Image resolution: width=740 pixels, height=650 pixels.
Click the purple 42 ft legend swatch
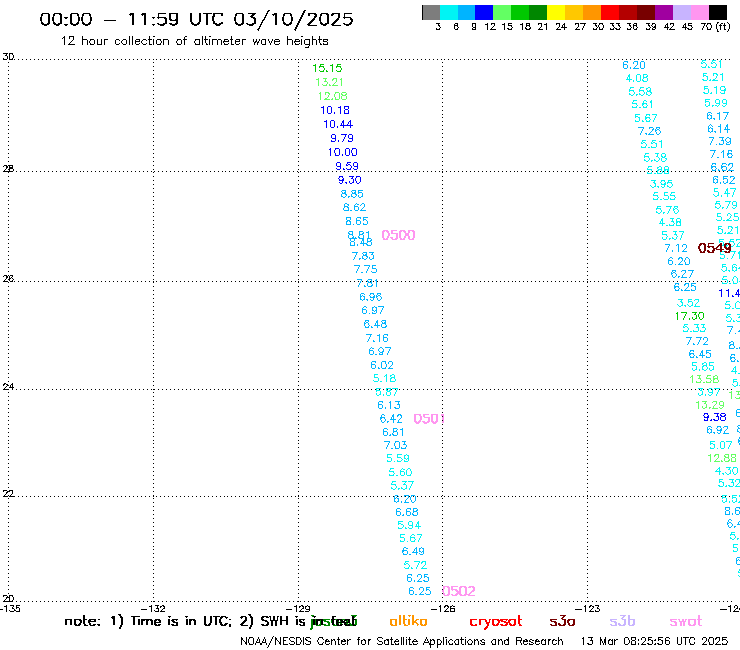tap(664, 12)
